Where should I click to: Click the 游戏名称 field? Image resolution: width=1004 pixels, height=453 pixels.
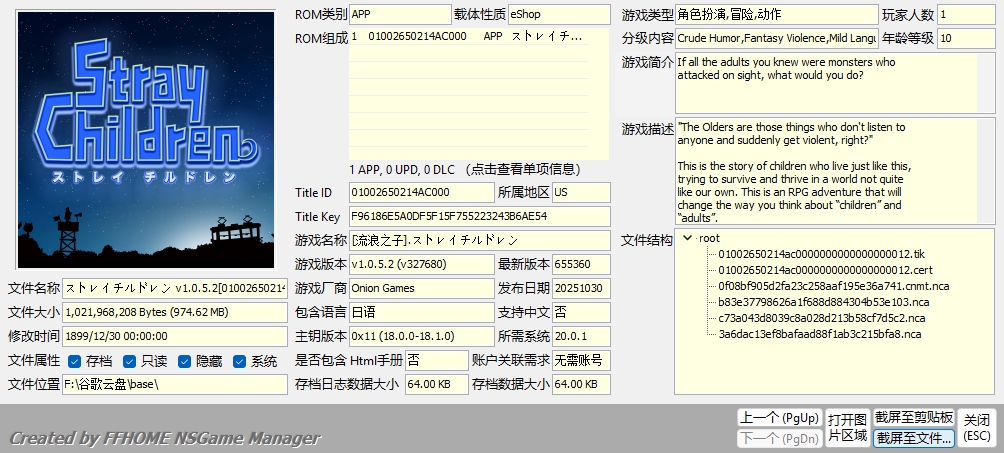click(480, 240)
